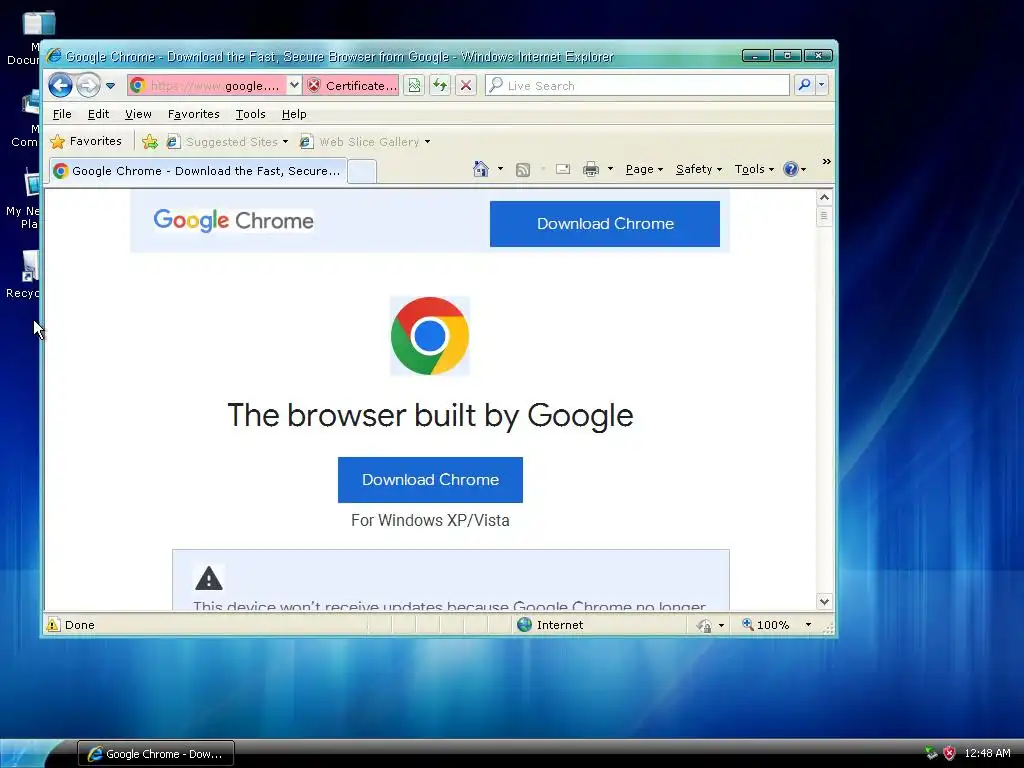Open the Page command menu
1024x768 pixels.
(x=644, y=169)
